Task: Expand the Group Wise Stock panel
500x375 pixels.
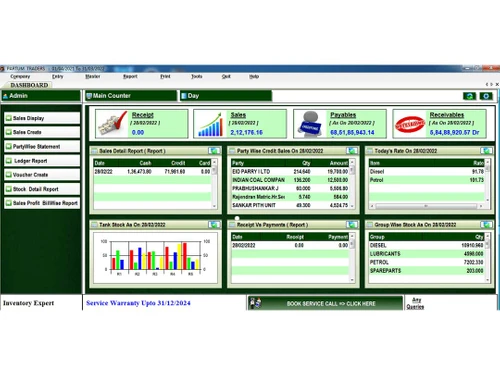Action: pos(486,225)
